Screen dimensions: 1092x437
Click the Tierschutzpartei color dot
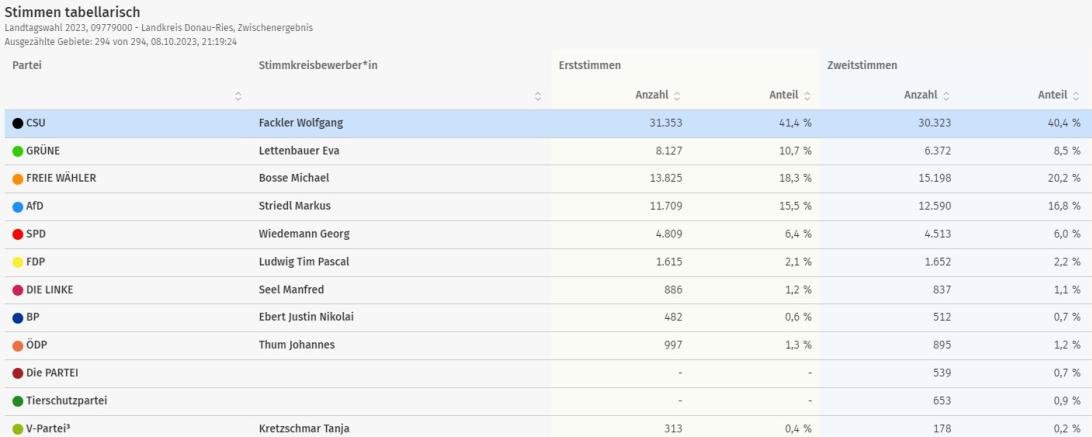click(18, 401)
